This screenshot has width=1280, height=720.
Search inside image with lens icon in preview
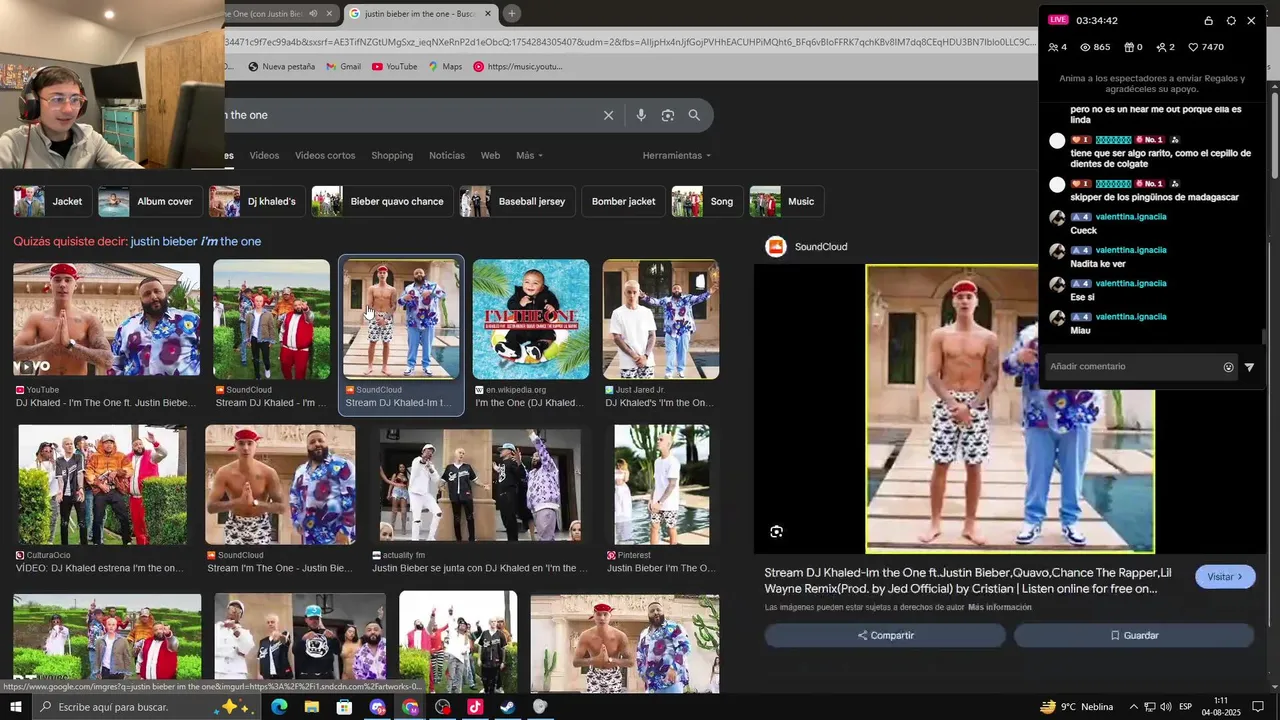[776, 532]
